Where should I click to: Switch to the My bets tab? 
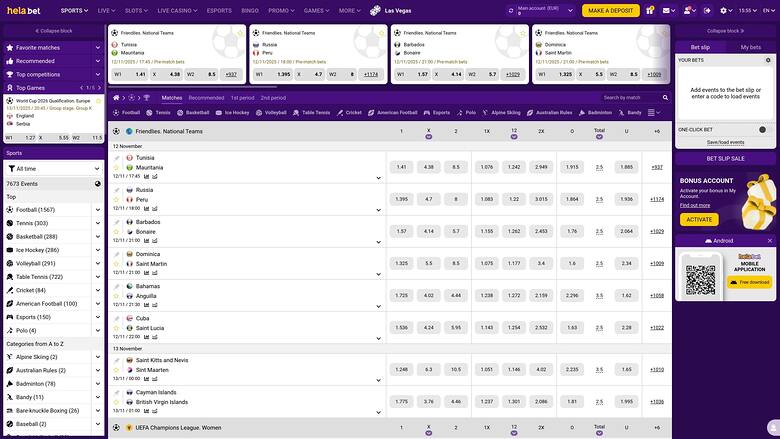click(751, 47)
